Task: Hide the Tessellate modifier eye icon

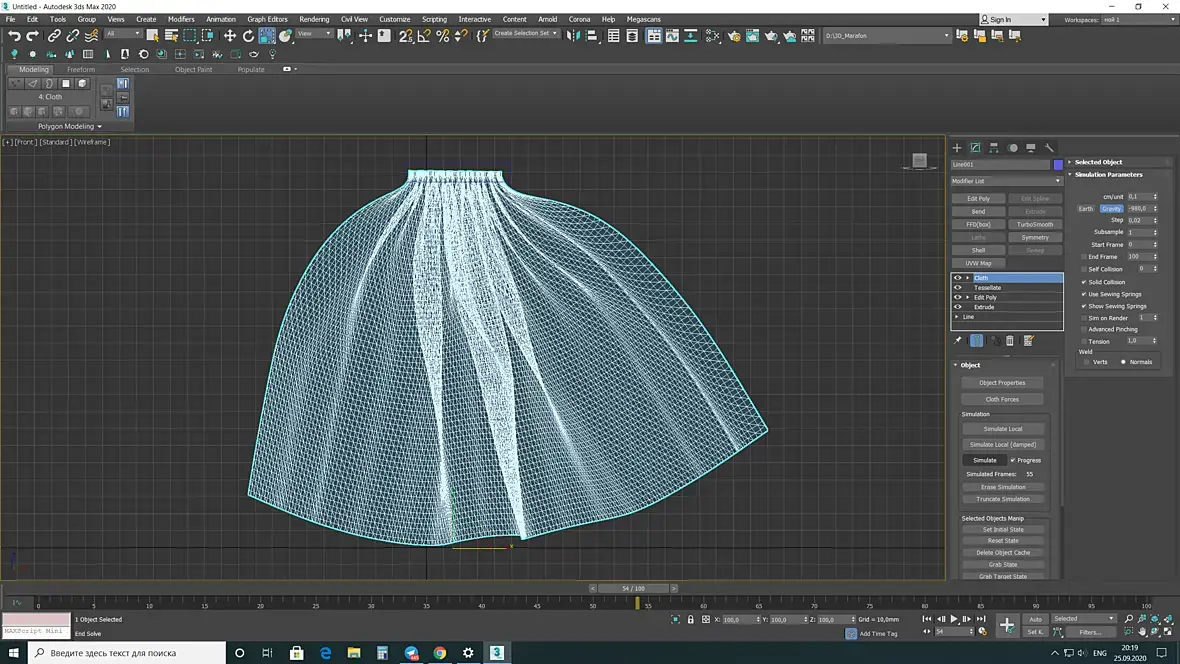Action: 958,288
